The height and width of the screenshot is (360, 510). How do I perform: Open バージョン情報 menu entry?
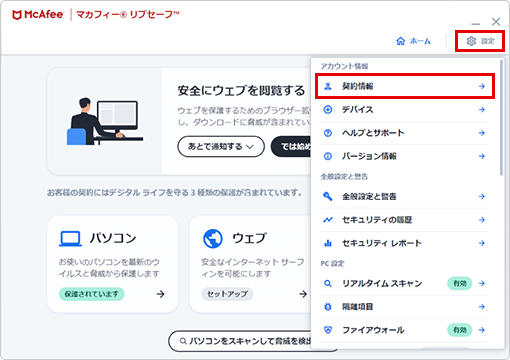click(x=405, y=156)
